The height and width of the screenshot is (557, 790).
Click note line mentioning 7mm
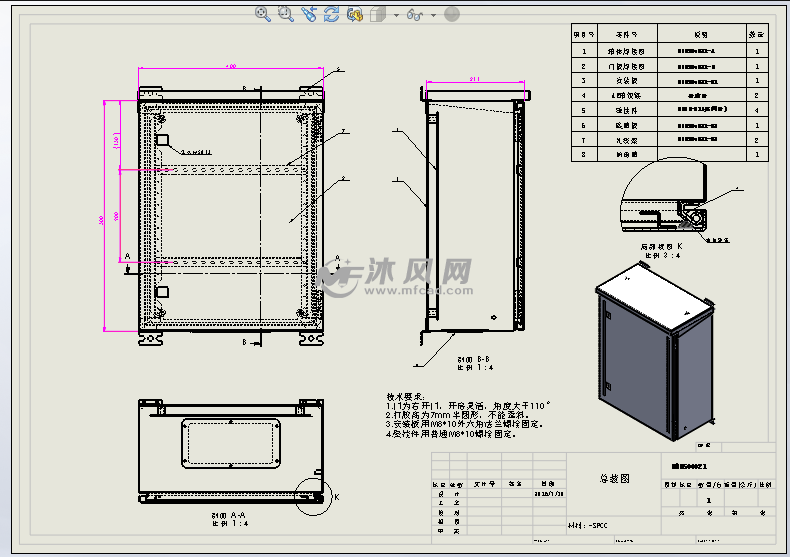pos(458,415)
